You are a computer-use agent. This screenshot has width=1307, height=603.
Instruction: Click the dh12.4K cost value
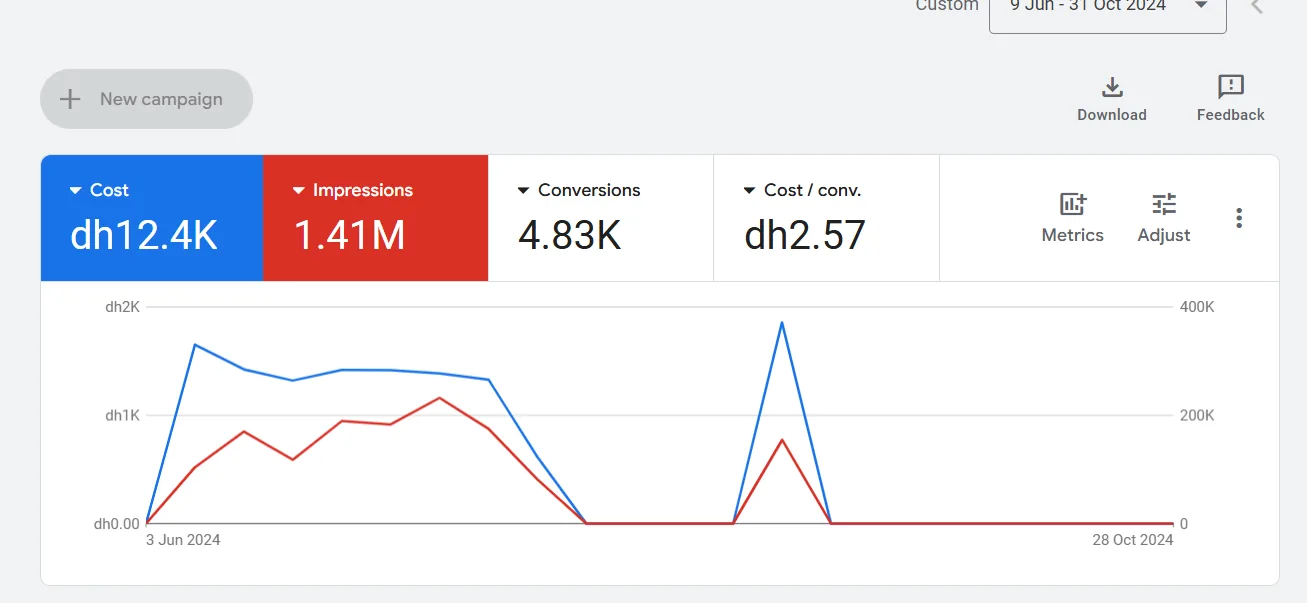pos(144,235)
